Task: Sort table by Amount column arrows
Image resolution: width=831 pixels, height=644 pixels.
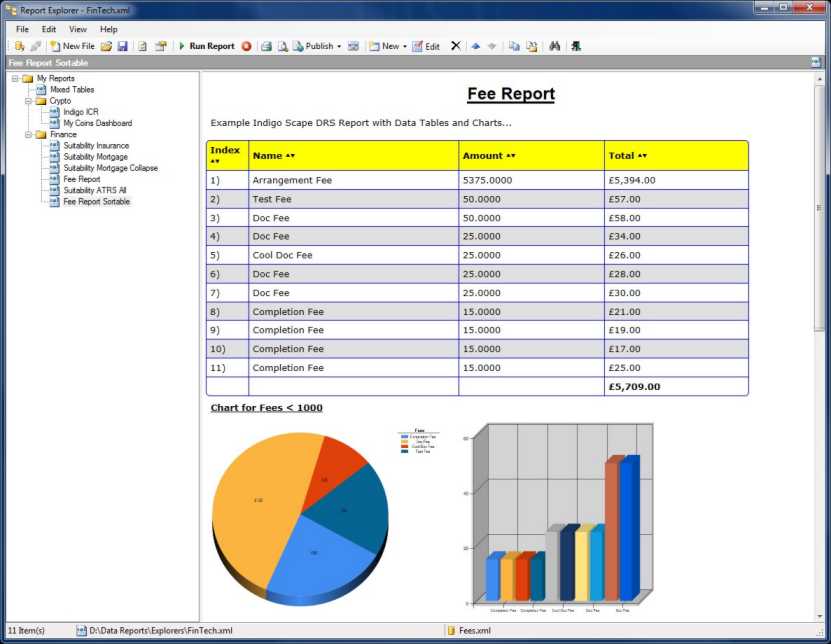Action: click(511, 156)
